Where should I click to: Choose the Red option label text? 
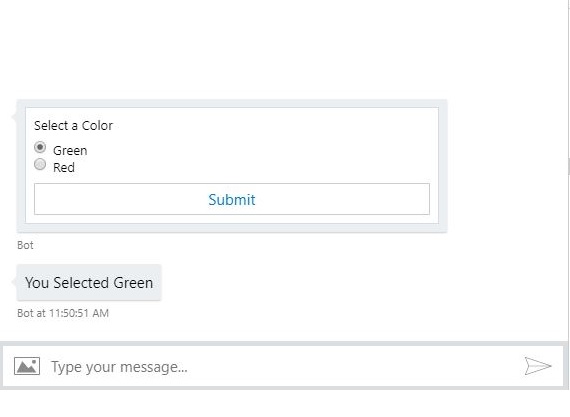(64, 168)
